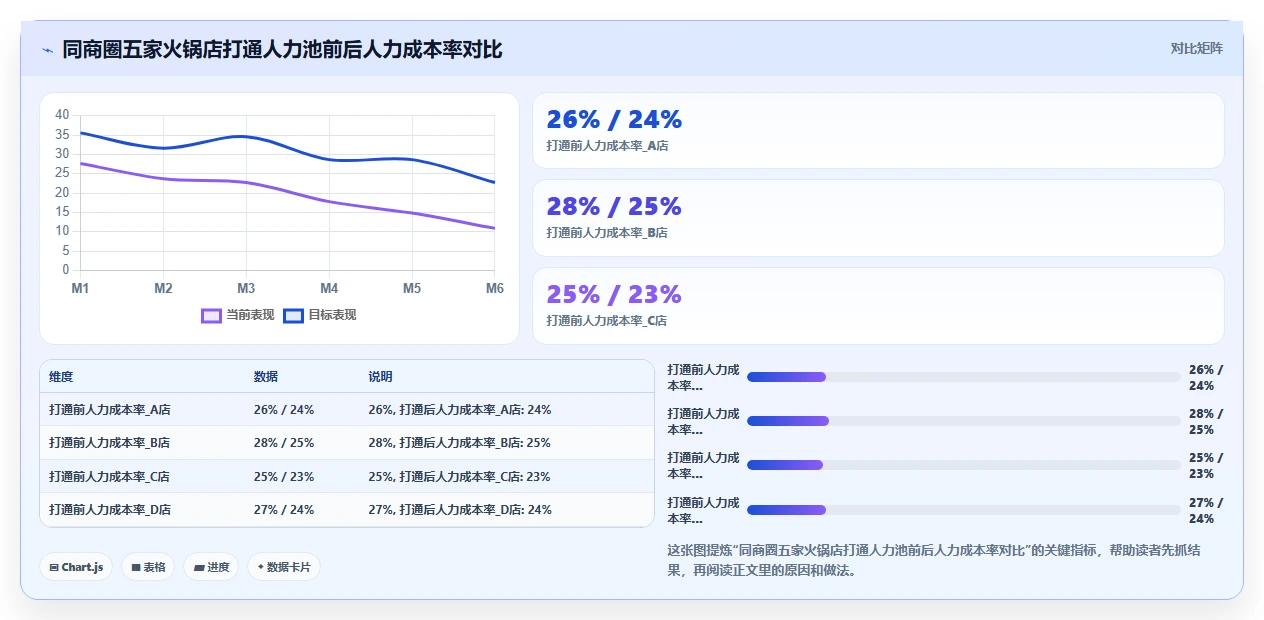
Task: Select the 打通前人力成本率_B店 table row
Action: [x=347, y=443]
